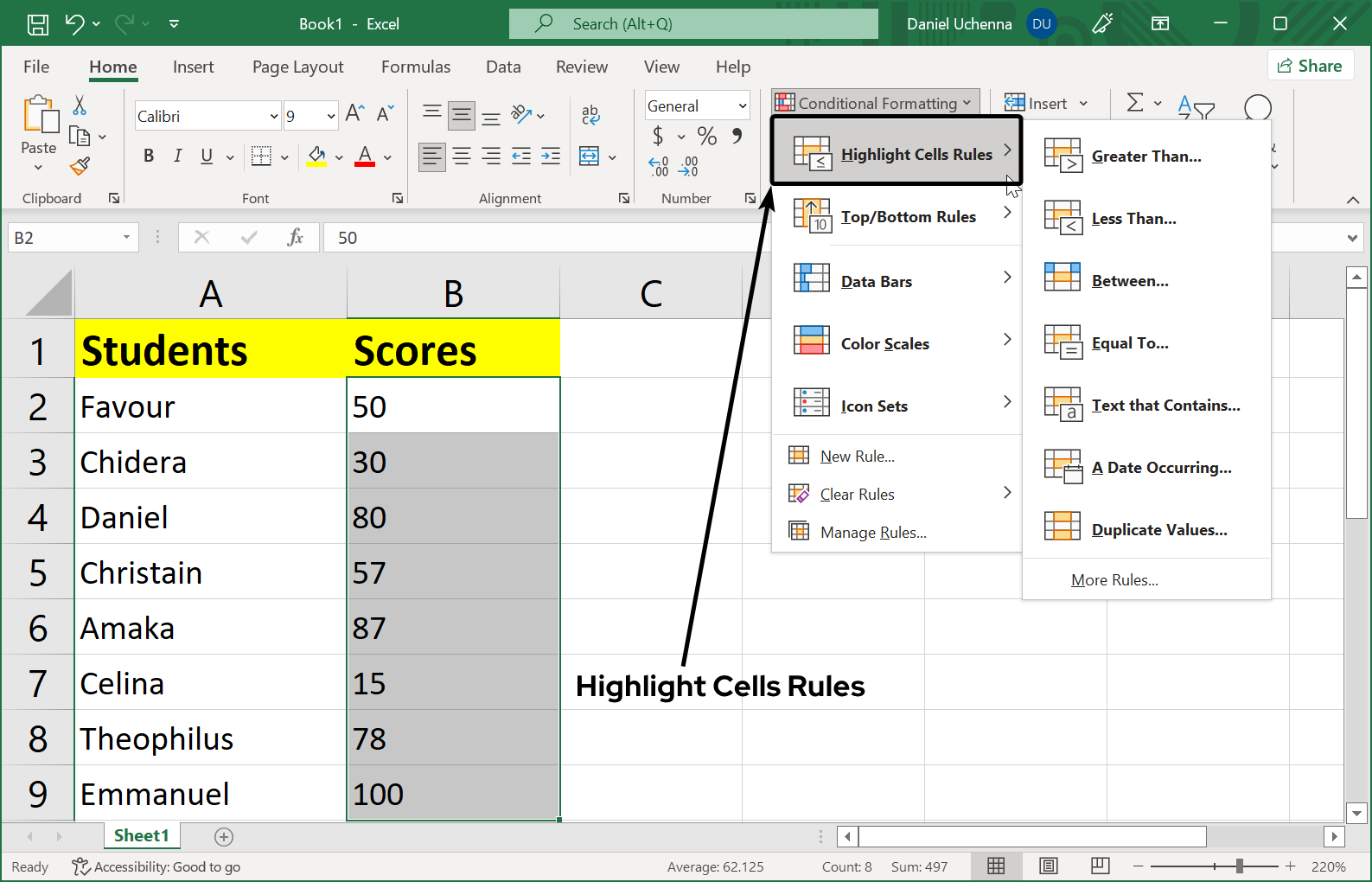
Task: Click Insert Function fx icon
Action: pos(296,237)
